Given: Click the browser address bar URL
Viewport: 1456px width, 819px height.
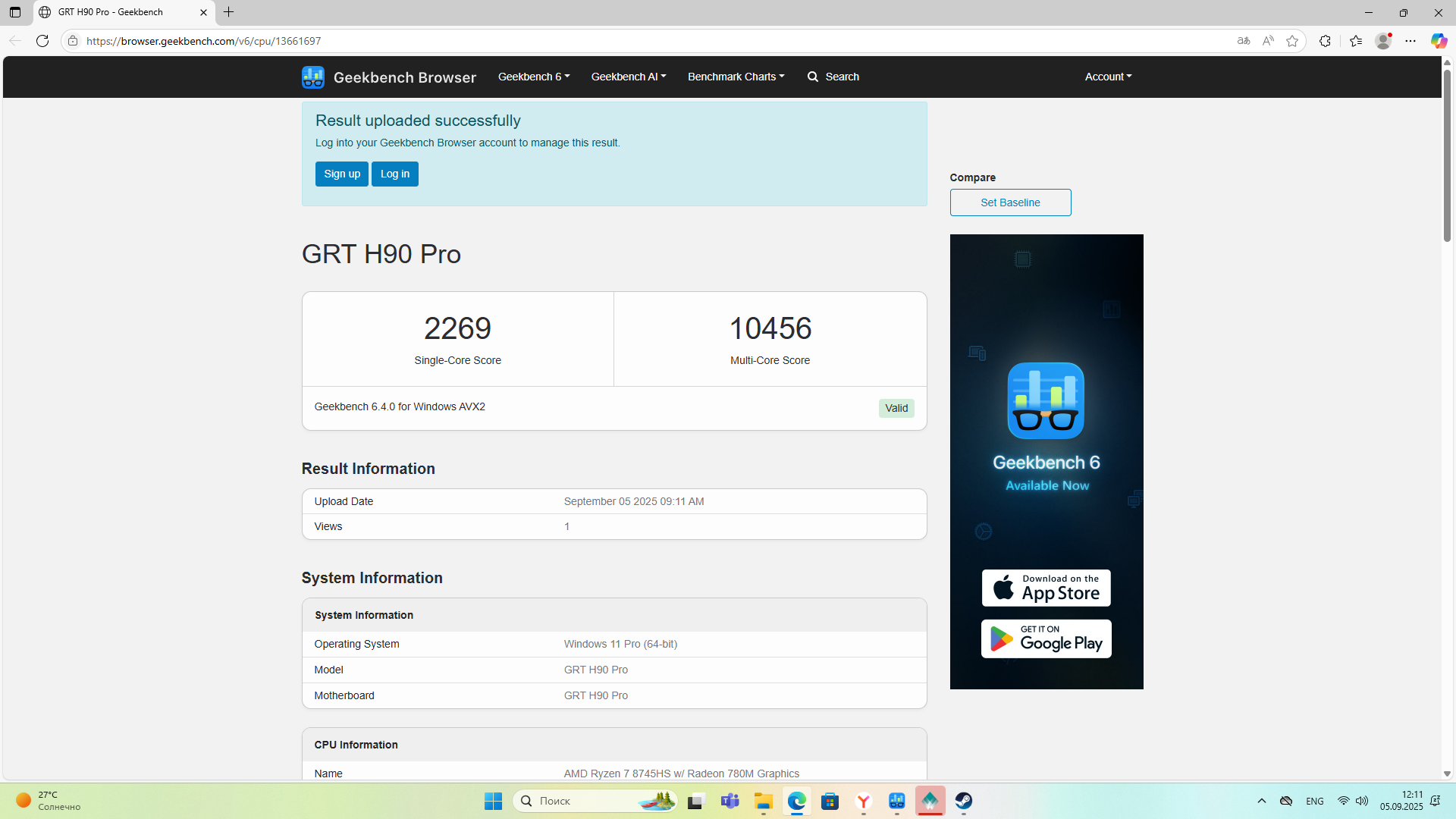Looking at the screenshot, I should pyautogui.click(x=203, y=41).
